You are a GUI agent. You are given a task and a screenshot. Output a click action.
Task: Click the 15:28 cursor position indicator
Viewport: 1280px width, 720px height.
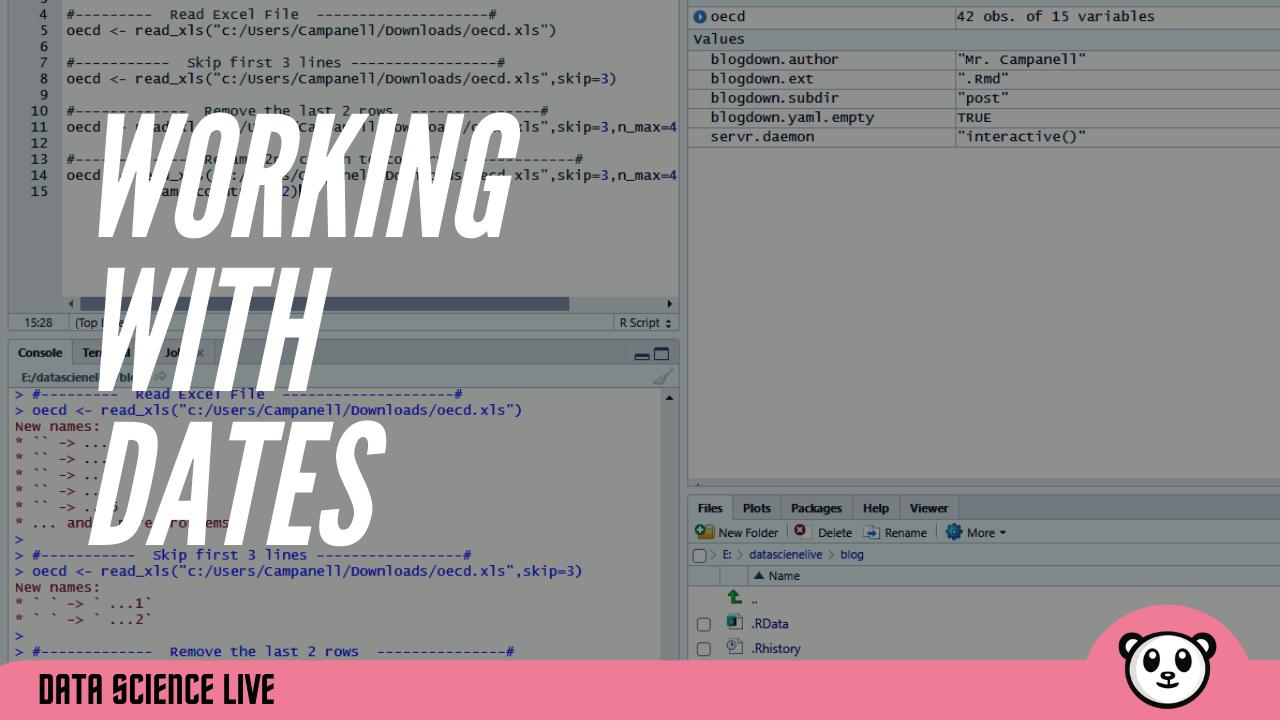(x=38, y=322)
